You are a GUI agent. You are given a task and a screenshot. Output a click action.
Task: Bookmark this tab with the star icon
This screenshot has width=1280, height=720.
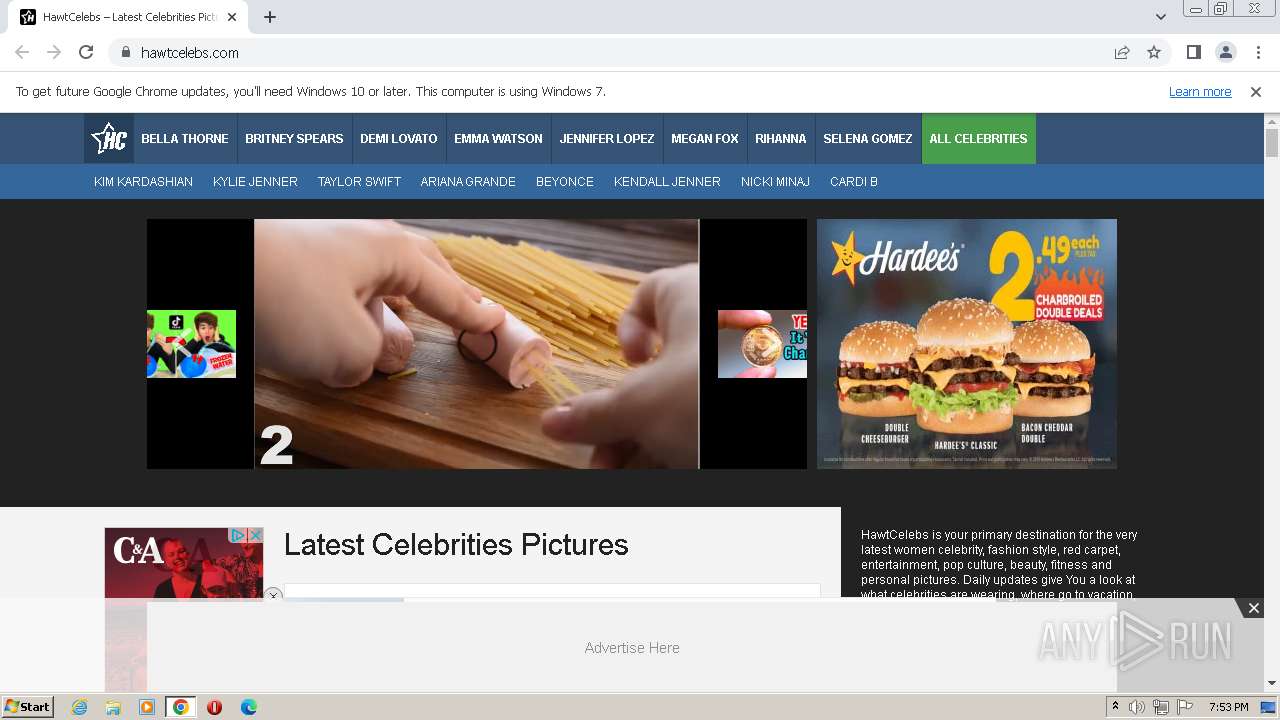(1154, 53)
